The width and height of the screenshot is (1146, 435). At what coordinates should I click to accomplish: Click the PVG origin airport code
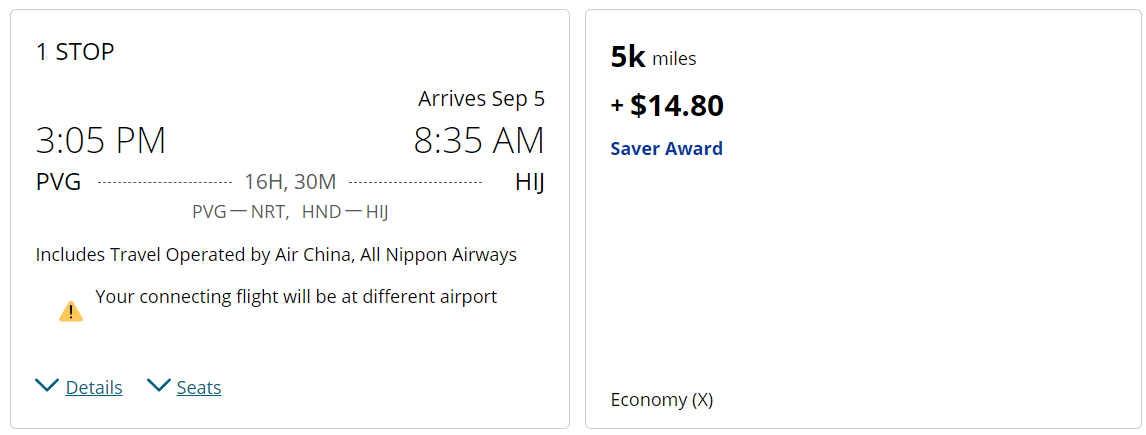click(x=58, y=181)
